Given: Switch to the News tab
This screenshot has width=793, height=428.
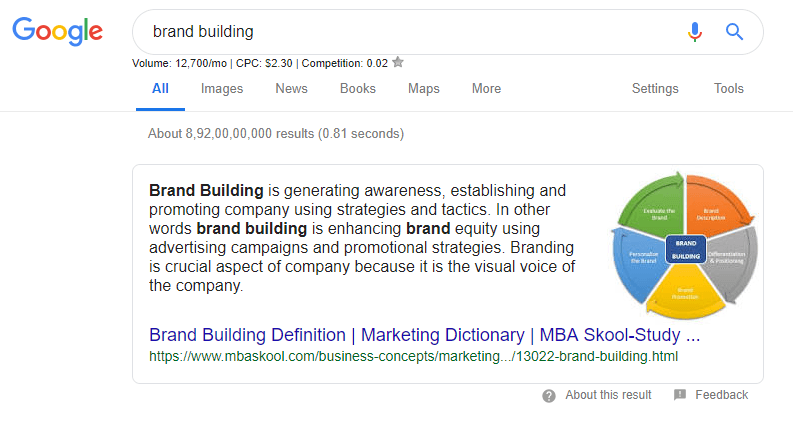Looking at the screenshot, I should [x=291, y=88].
